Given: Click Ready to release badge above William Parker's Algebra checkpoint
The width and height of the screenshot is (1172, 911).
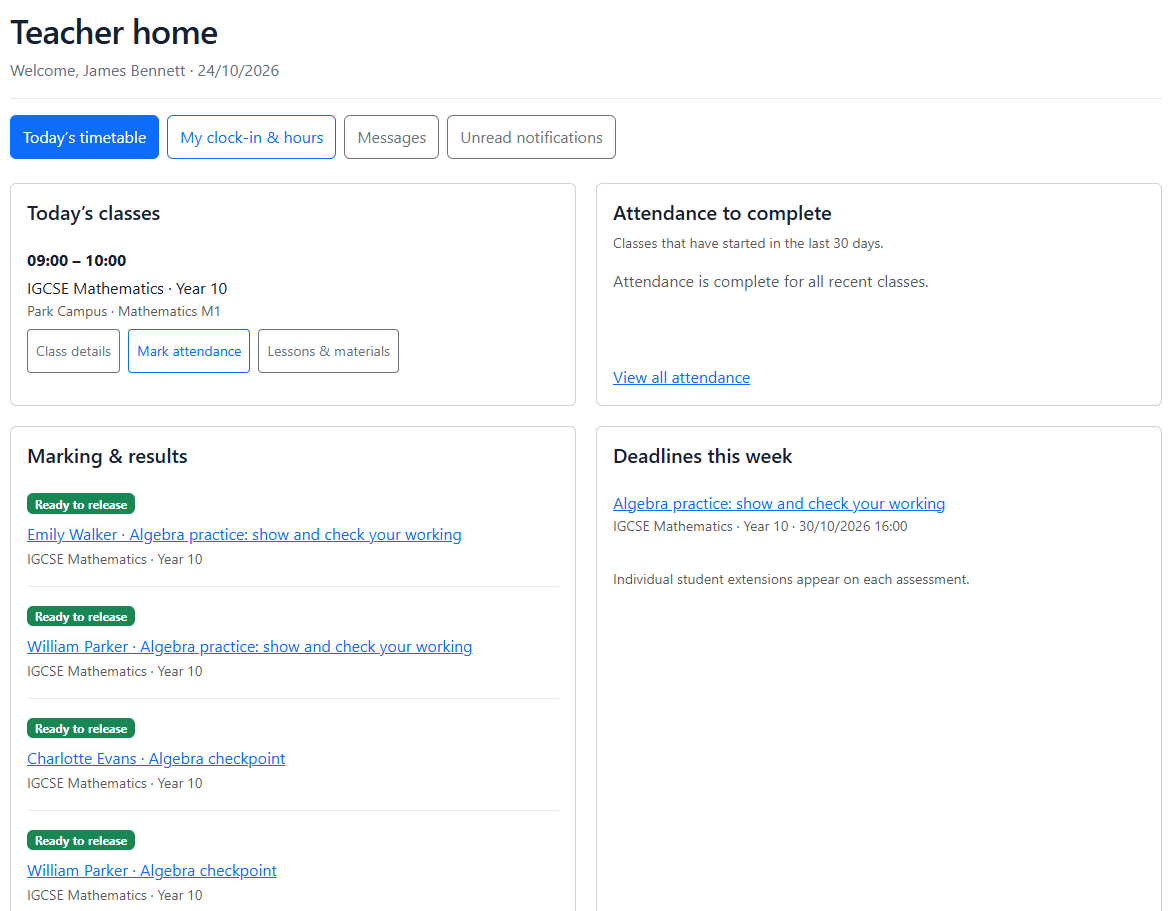Looking at the screenshot, I should [x=81, y=841].
